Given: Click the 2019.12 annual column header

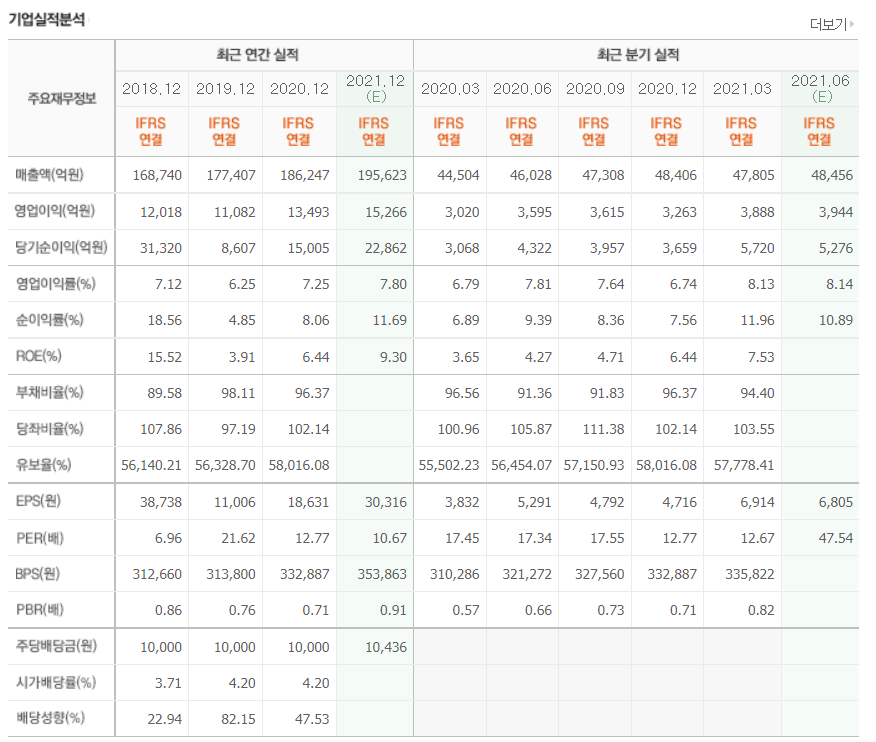Looking at the screenshot, I should pos(225,89).
